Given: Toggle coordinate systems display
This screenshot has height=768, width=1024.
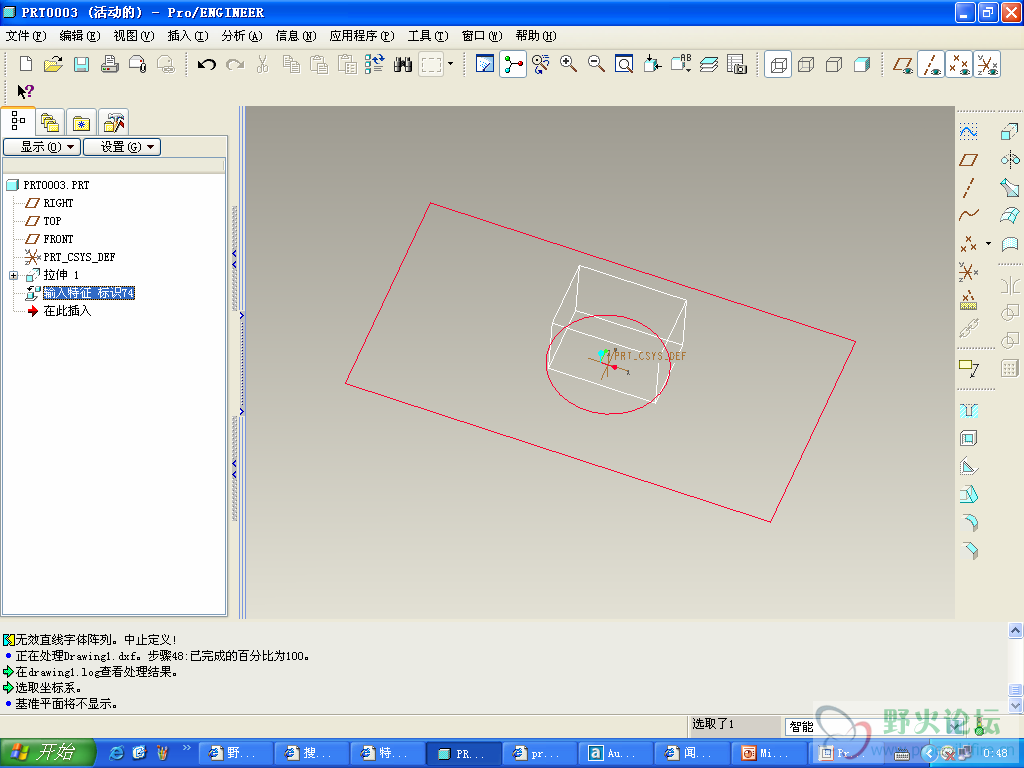Looking at the screenshot, I should 987,65.
